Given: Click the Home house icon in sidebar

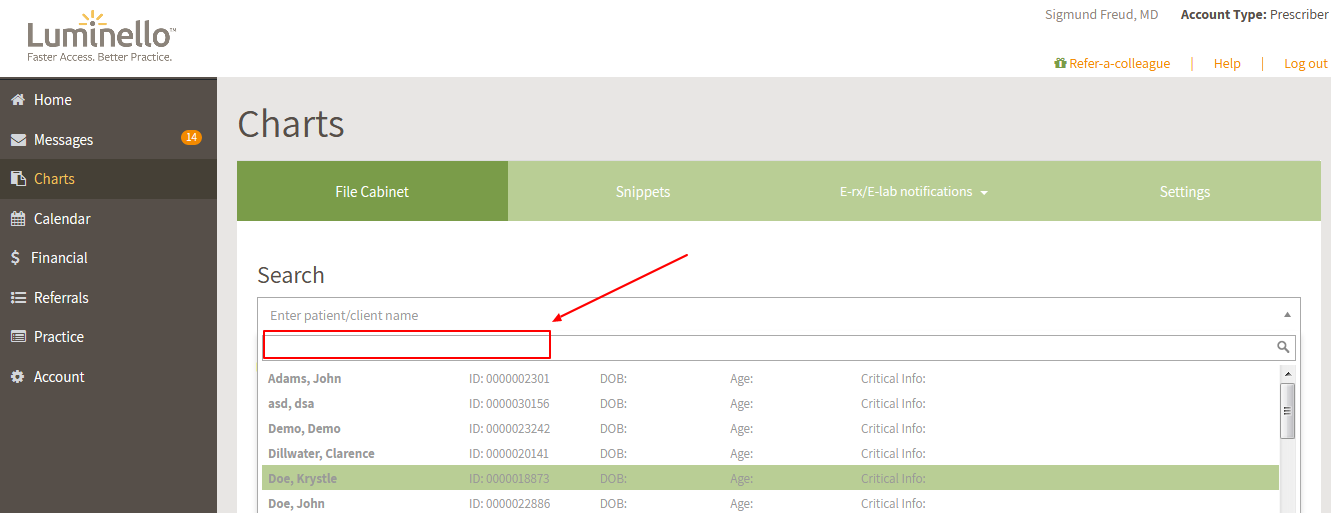Looking at the screenshot, I should pyautogui.click(x=17, y=100).
